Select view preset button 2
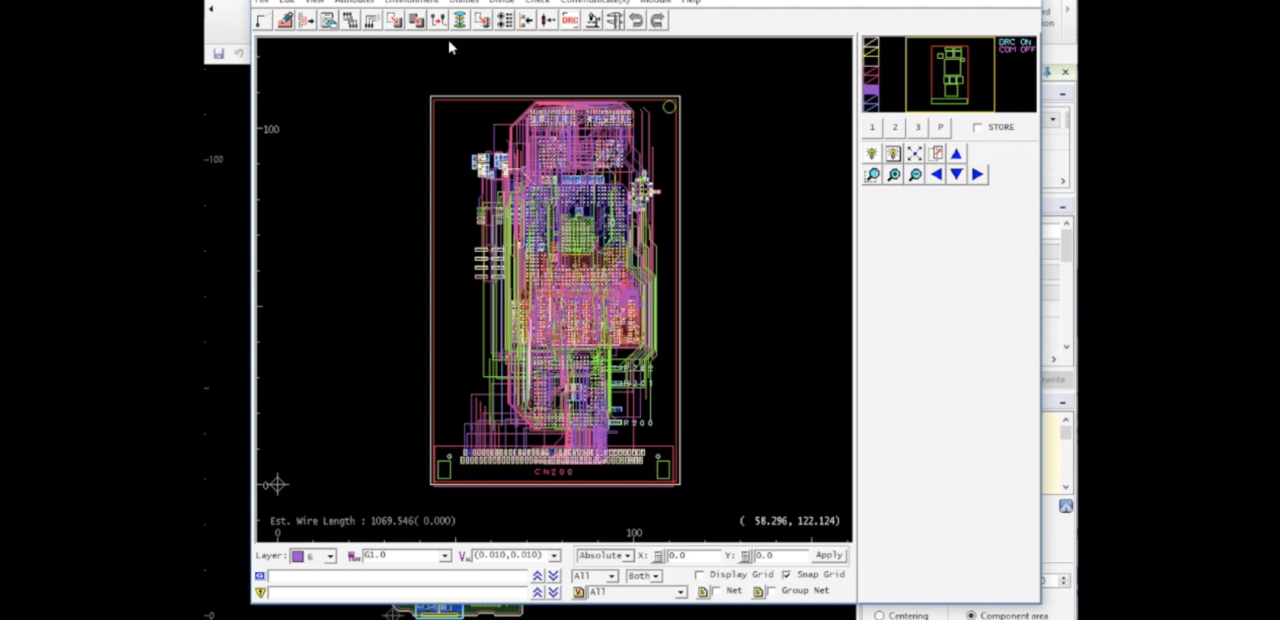Screen dimensions: 1280x620 tap(895, 127)
